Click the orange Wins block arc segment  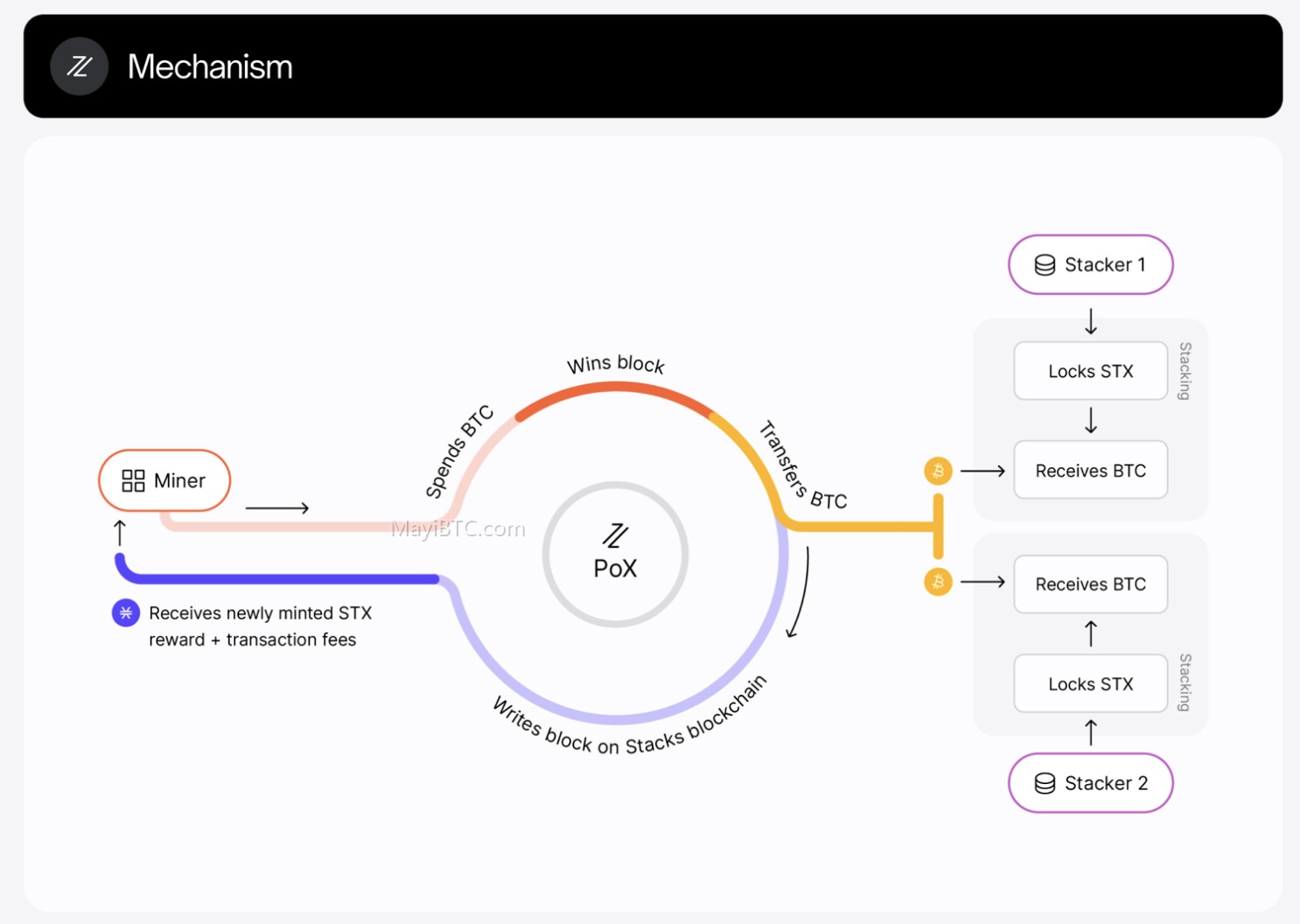coord(615,389)
